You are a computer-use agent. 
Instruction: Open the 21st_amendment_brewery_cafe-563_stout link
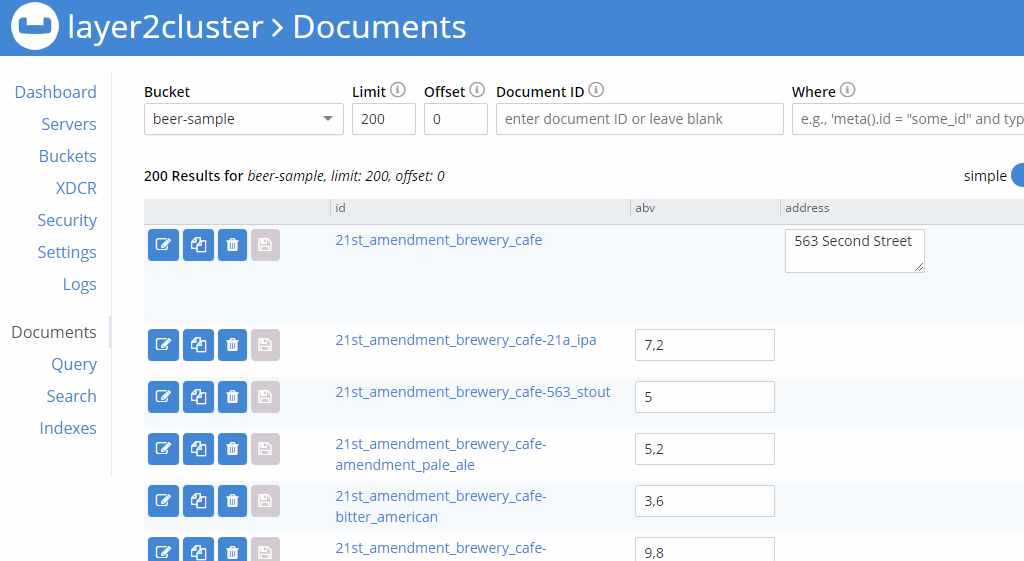point(472,392)
